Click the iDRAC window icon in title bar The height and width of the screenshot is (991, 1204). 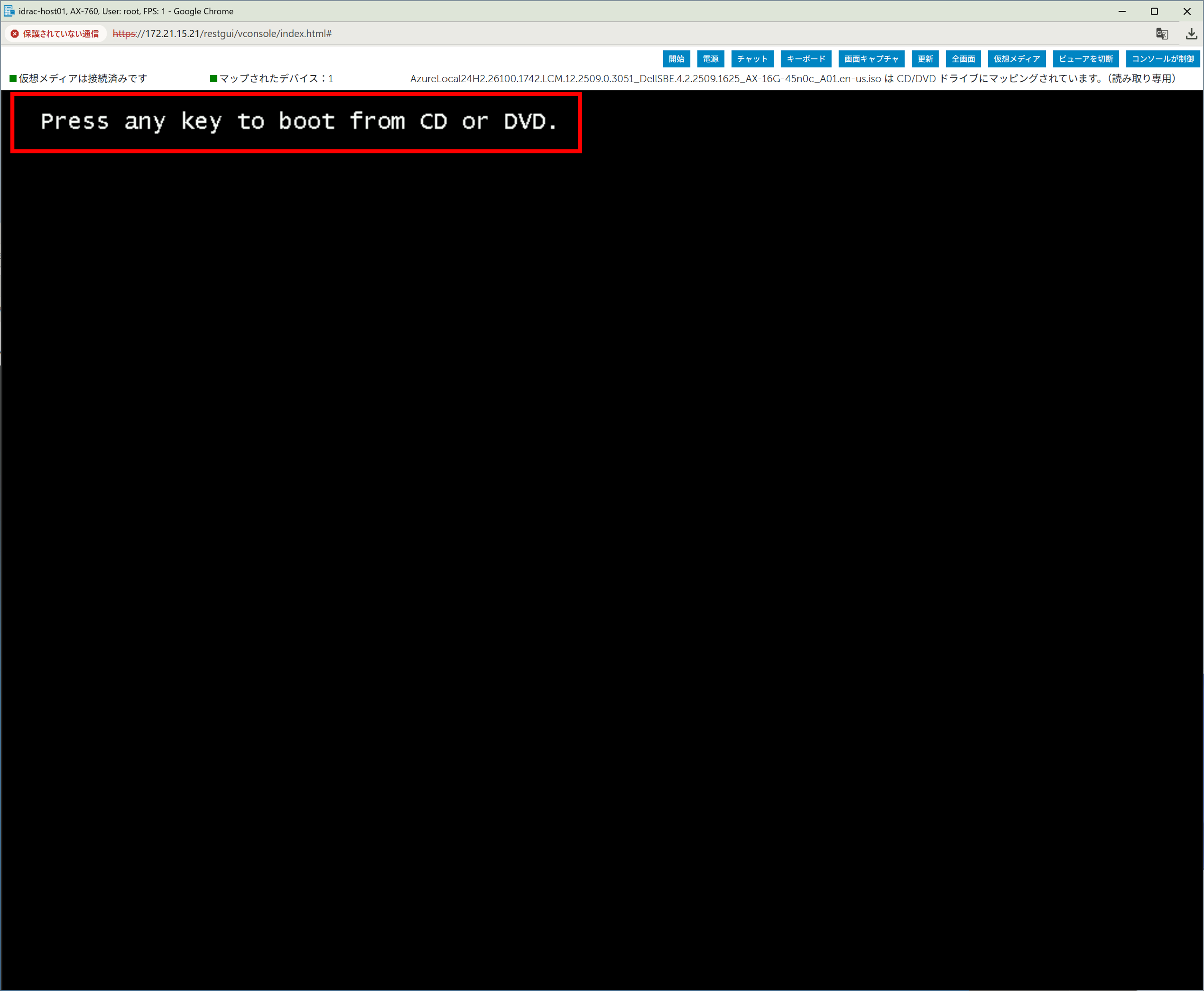pos(10,11)
